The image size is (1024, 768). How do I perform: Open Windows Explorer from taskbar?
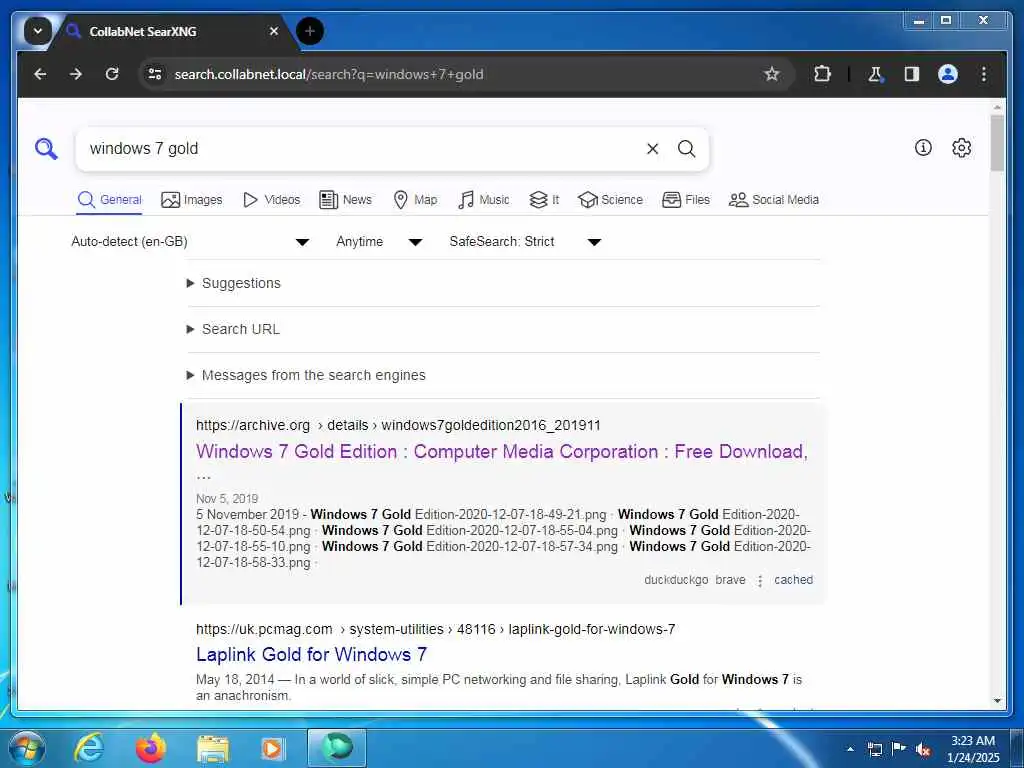[x=212, y=749]
